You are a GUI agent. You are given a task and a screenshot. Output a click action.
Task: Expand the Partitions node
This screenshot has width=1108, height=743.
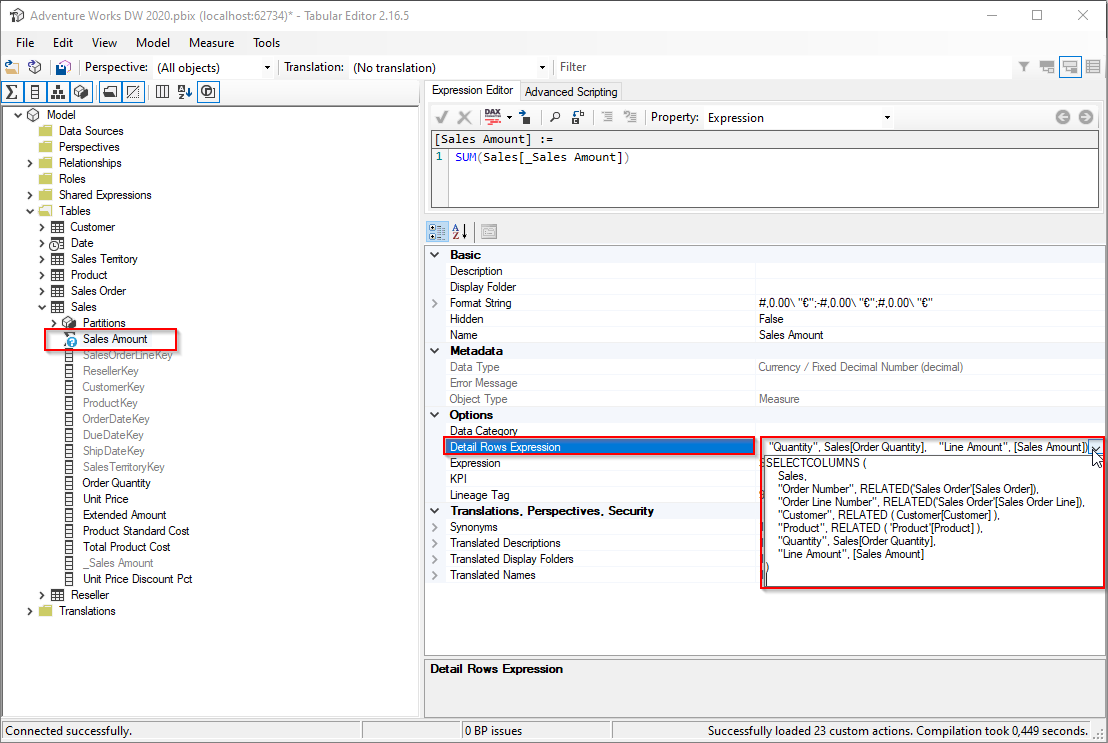point(54,323)
